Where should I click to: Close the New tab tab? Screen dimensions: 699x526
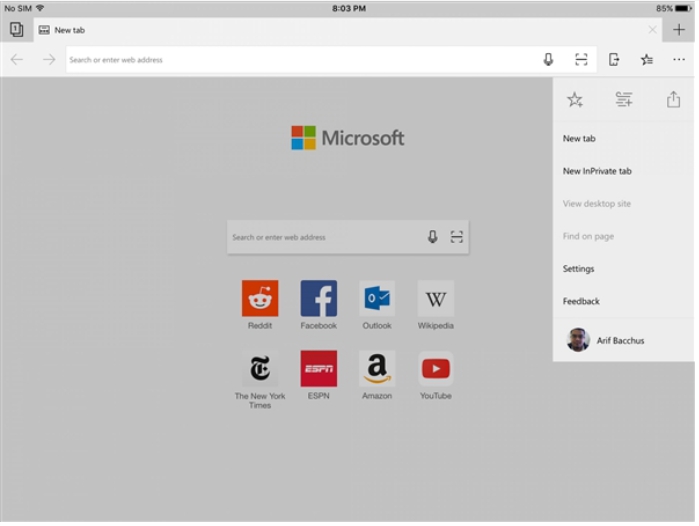coord(652,30)
